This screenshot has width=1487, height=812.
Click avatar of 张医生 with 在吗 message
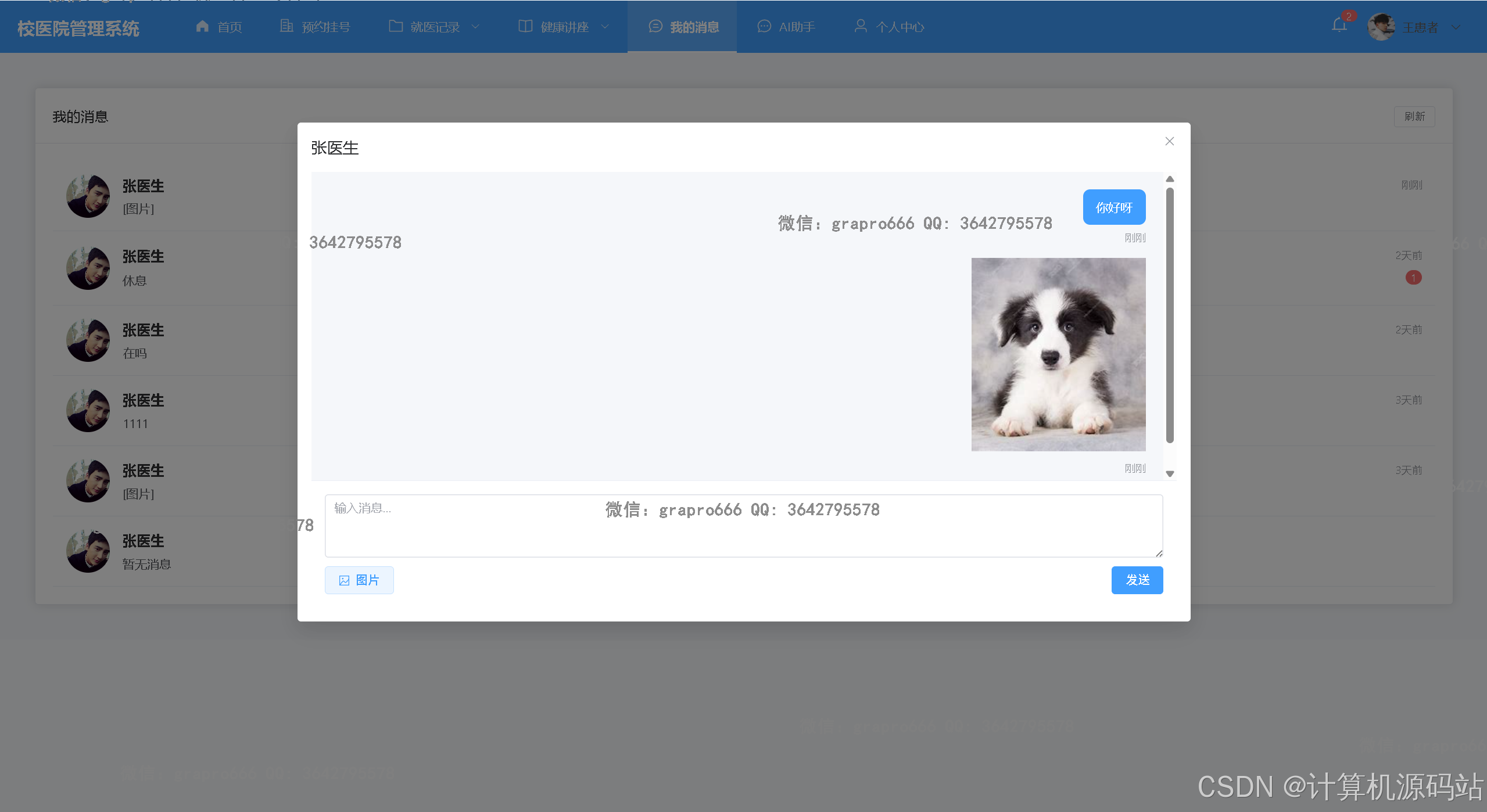(x=88, y=340)
